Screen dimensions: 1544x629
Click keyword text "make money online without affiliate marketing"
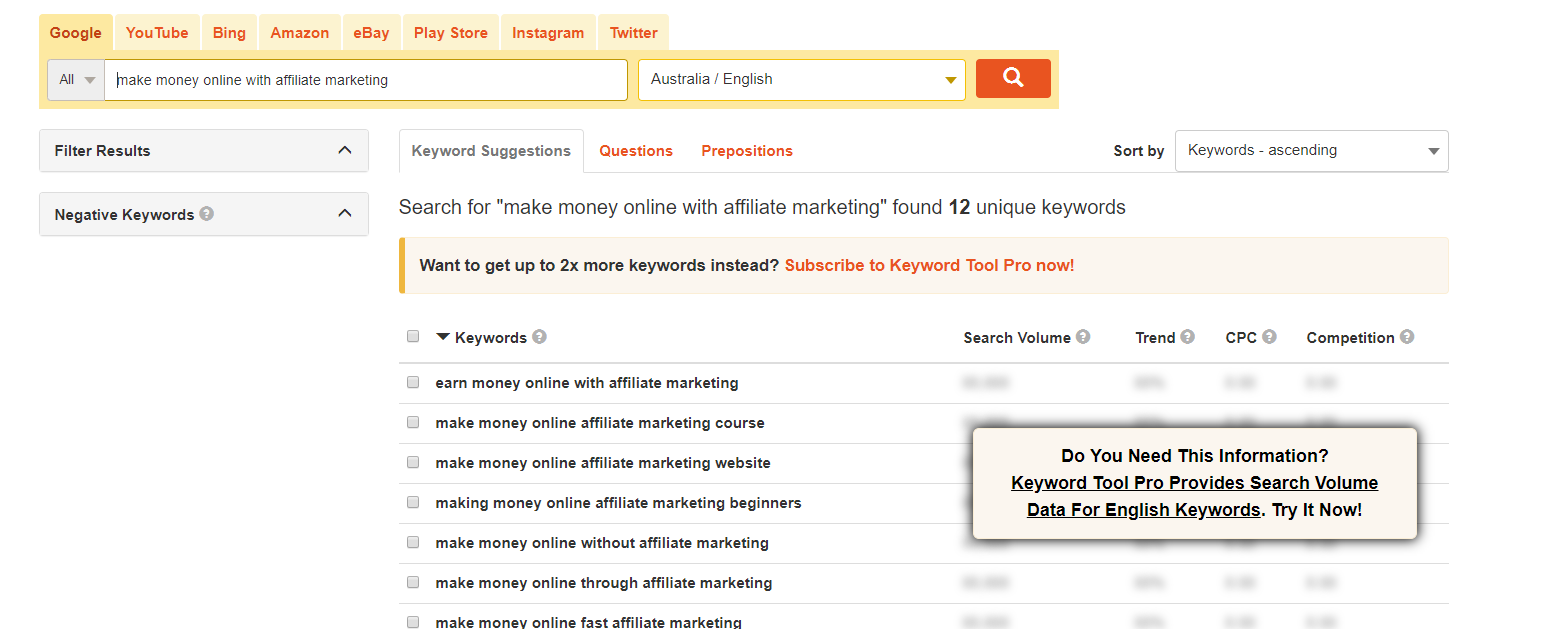coord(602,543)
